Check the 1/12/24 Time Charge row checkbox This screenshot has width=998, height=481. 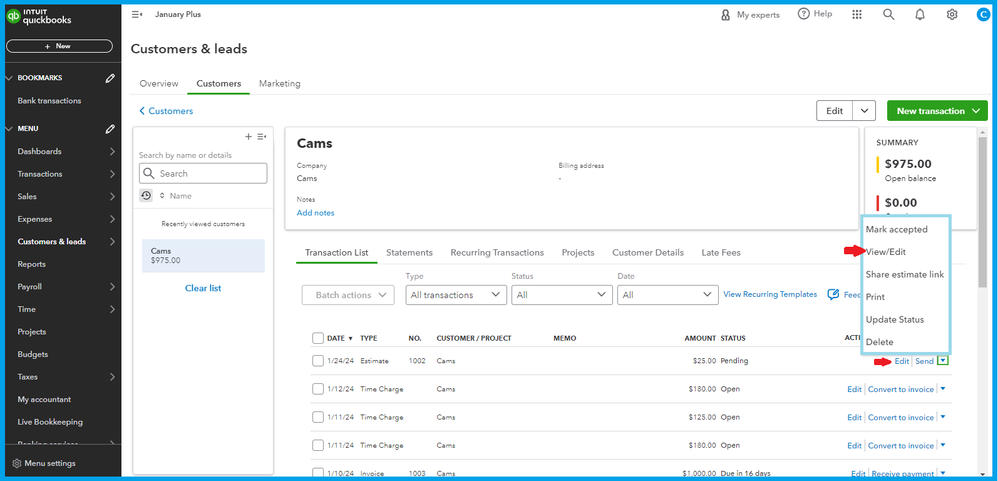click(318, 389)
